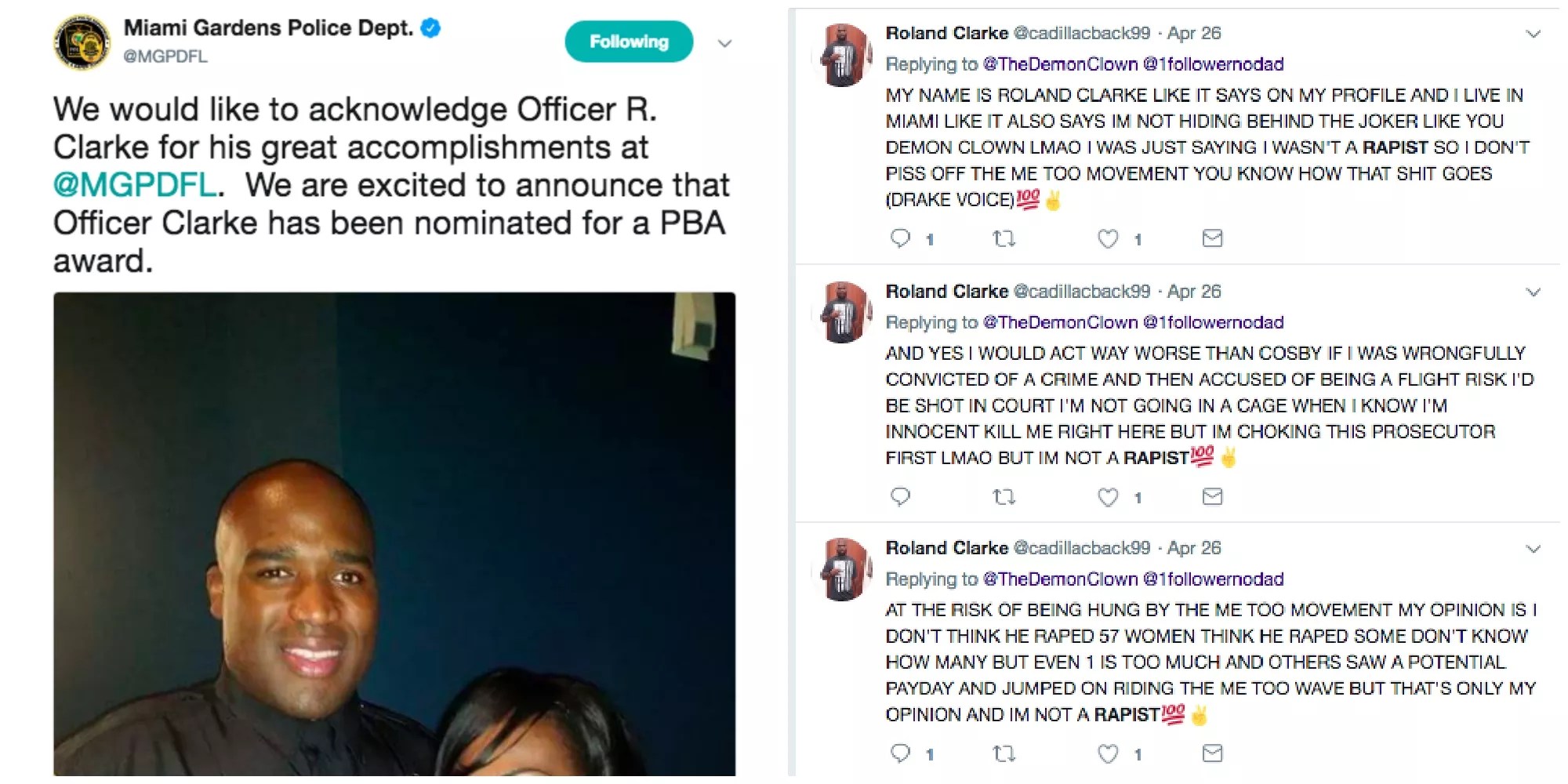
Task: Retweet the third tweet about payday
Action: point(1004,753)
